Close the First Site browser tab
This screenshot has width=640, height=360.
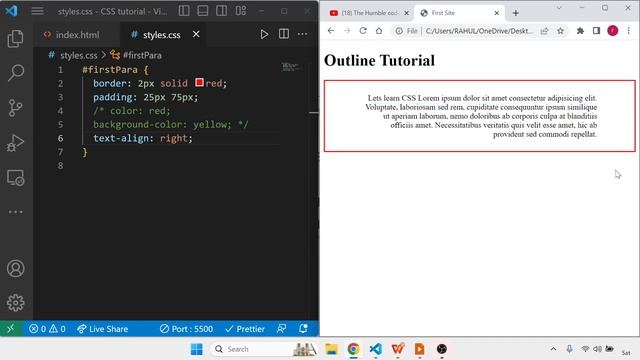click(x=497, y=13)
